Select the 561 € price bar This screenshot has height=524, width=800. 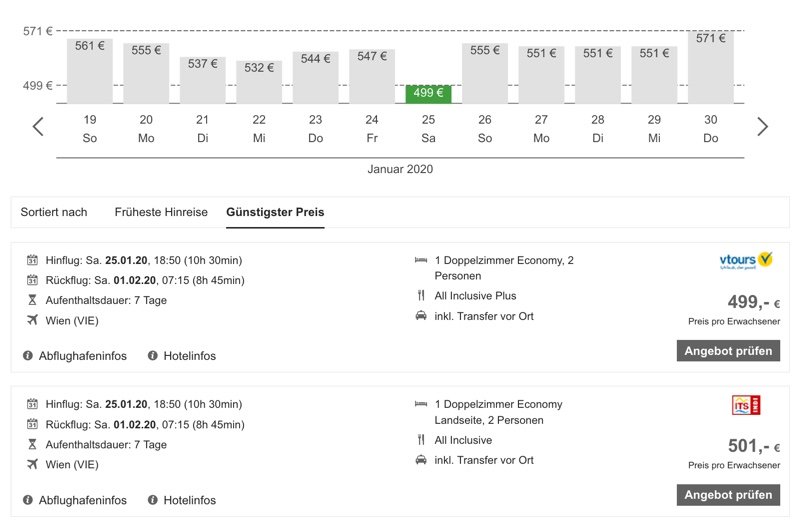point(90,71)
